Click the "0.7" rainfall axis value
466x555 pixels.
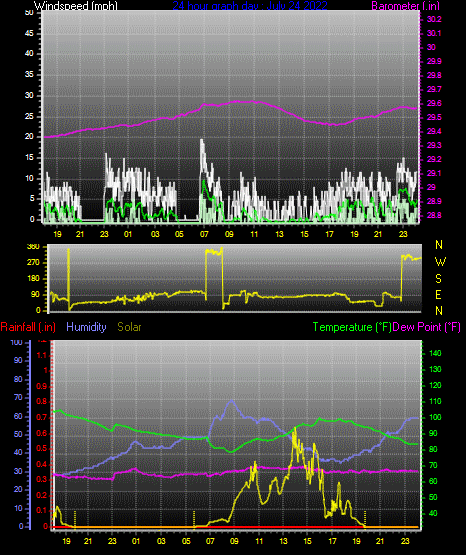[42, 417]
